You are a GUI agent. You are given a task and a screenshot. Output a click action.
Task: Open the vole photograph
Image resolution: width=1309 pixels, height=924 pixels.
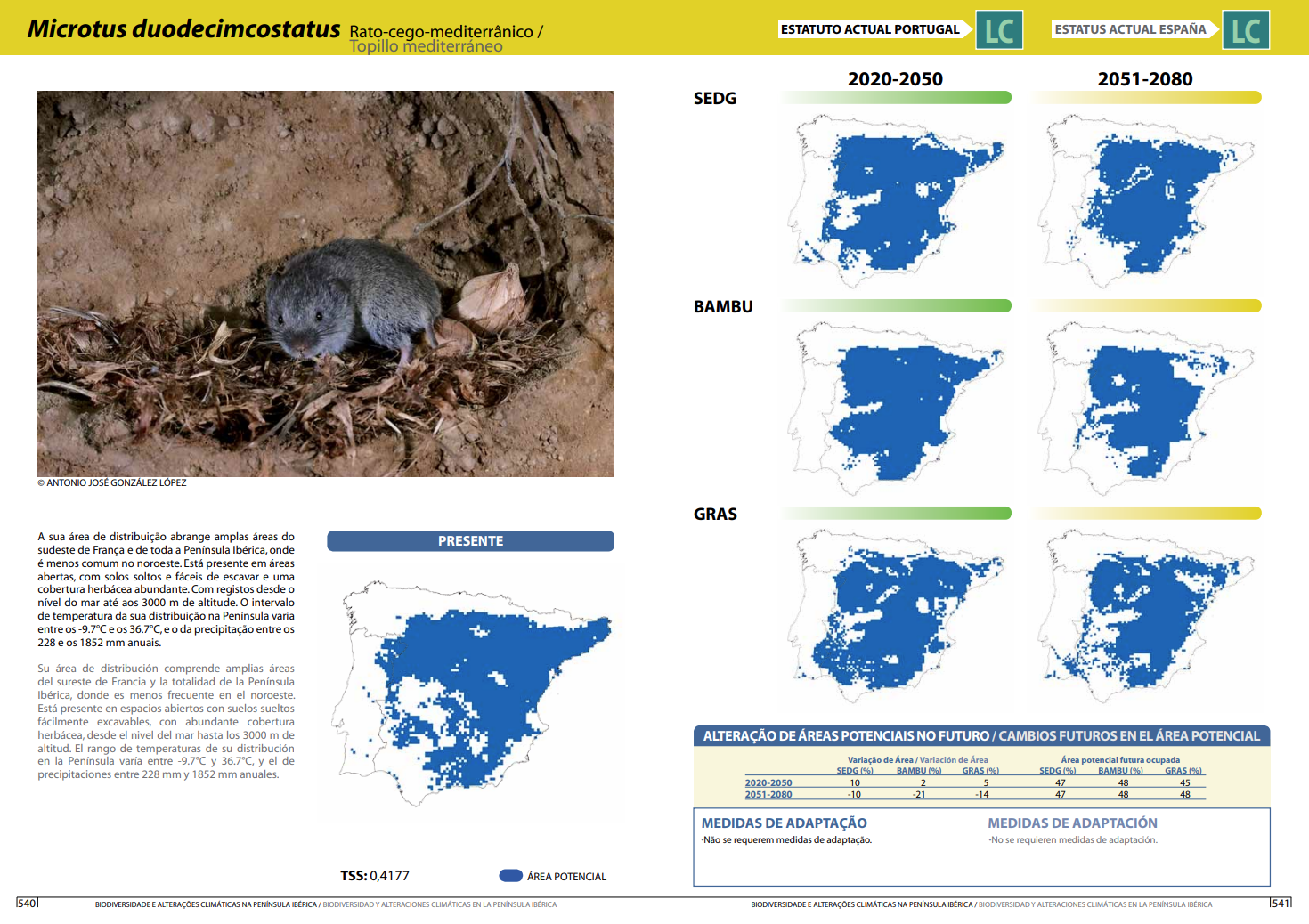click(326, 283)
